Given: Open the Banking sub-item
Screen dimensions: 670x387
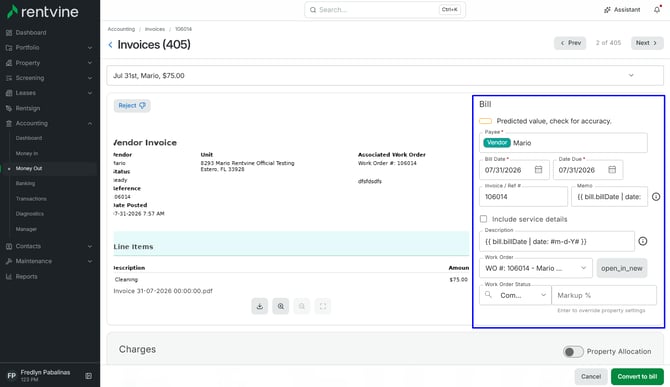Looking at the screenshot, I should (25, 183).
